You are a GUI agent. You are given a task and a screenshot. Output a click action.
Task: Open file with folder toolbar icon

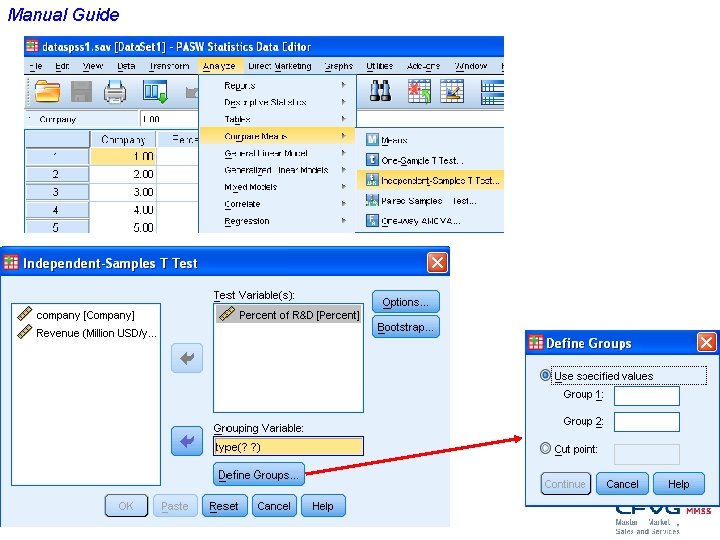point(47,91)
